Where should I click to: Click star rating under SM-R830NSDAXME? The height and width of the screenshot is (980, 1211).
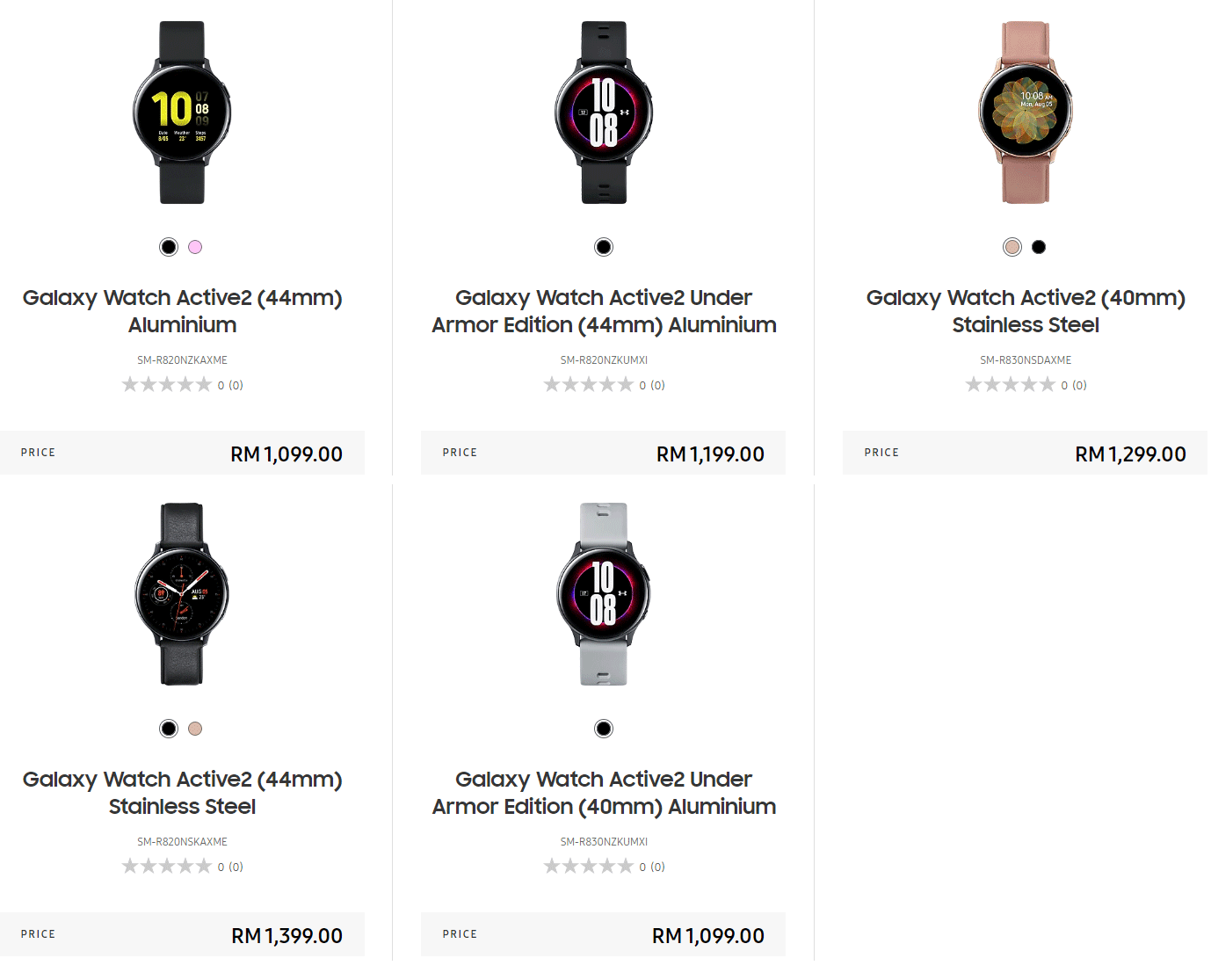(1011, 384)
